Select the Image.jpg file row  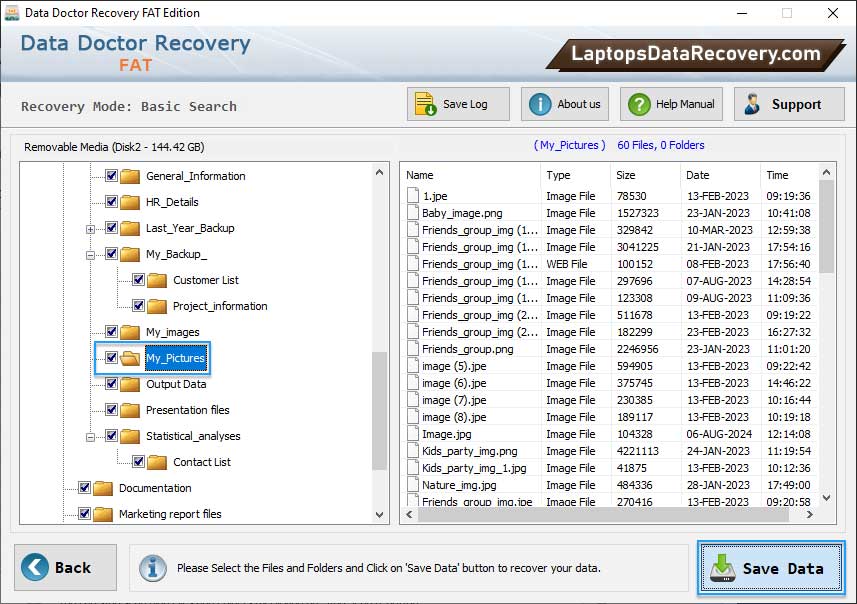click(609, 434)
